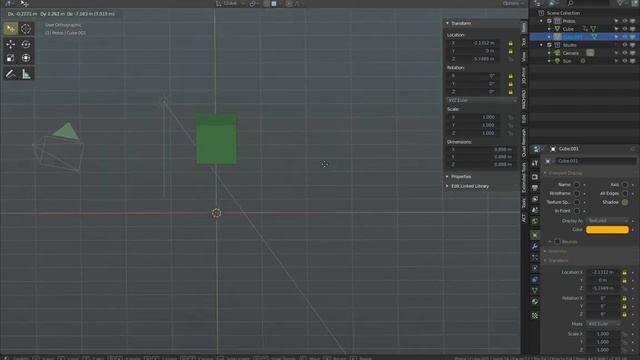Select the Measure ruler tool
The width and height of the screenshot is (640, 360).
pyautogui.click(x=26, y=74)
